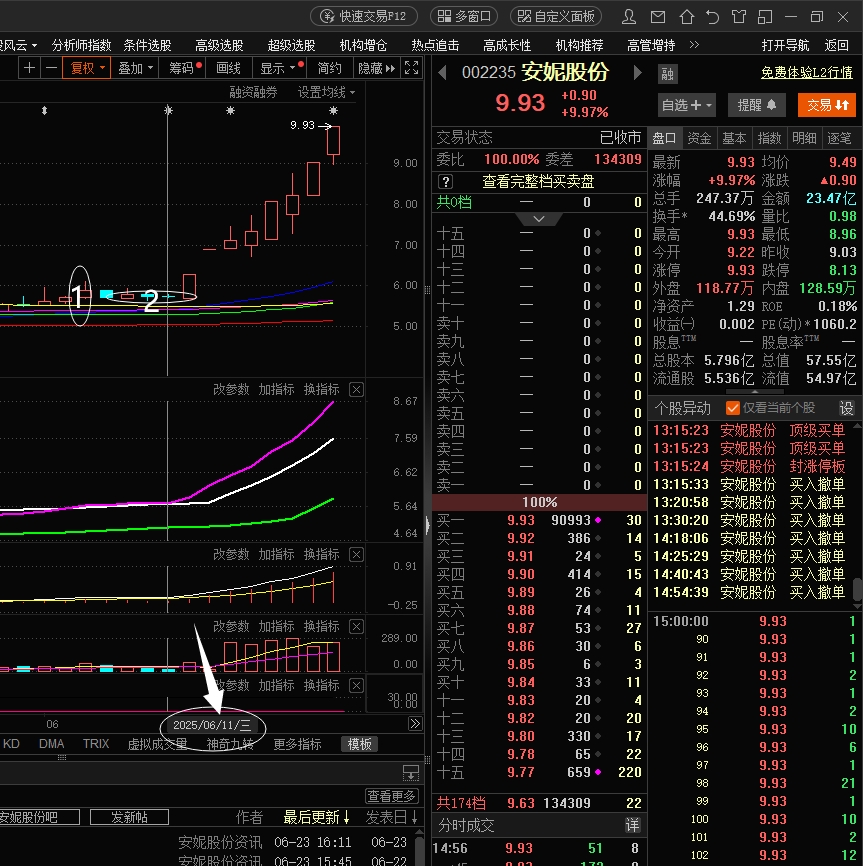This screenshot has width=863, height=866.
Task: Go to next stock arrow
Action: [637, 72]
